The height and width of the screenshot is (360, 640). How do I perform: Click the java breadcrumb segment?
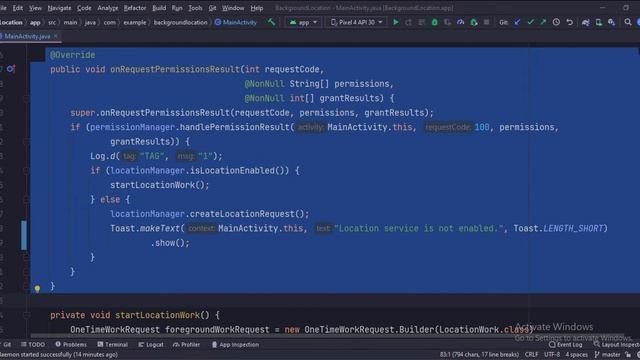point(90,22)
